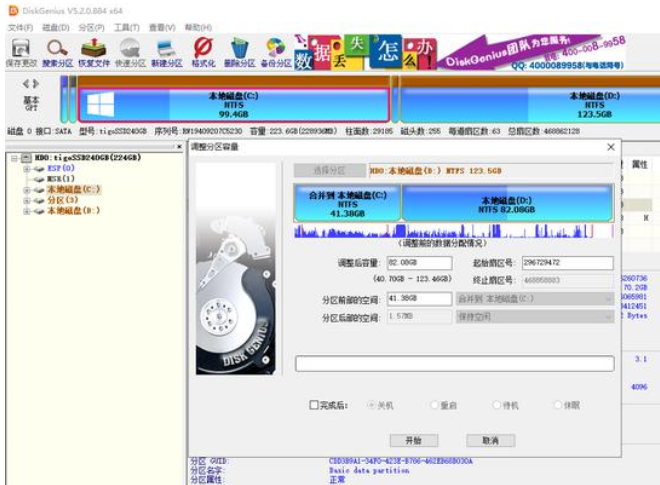The height and width of the screenshot is (485, 660).
Task: Open the Help menu
Action: tap(198, 27)
